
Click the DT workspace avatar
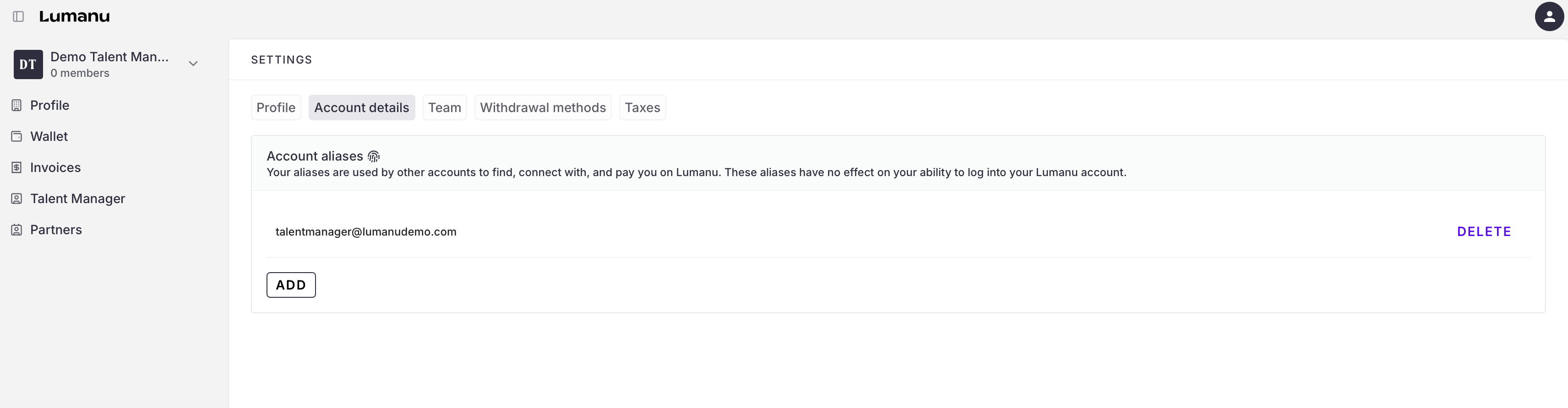(x=28, y=64)
